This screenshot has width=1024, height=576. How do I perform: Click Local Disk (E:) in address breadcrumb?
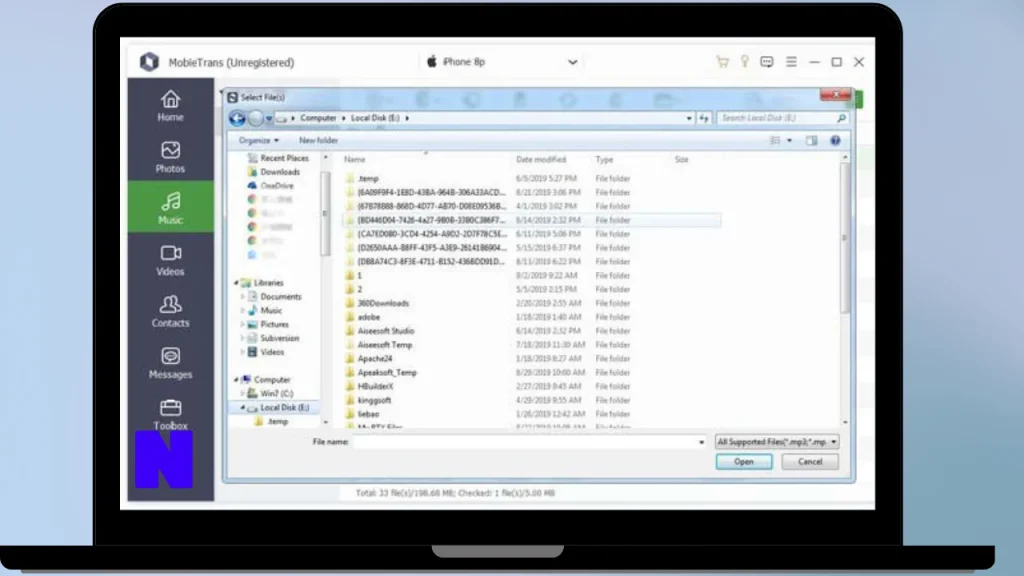375,118
